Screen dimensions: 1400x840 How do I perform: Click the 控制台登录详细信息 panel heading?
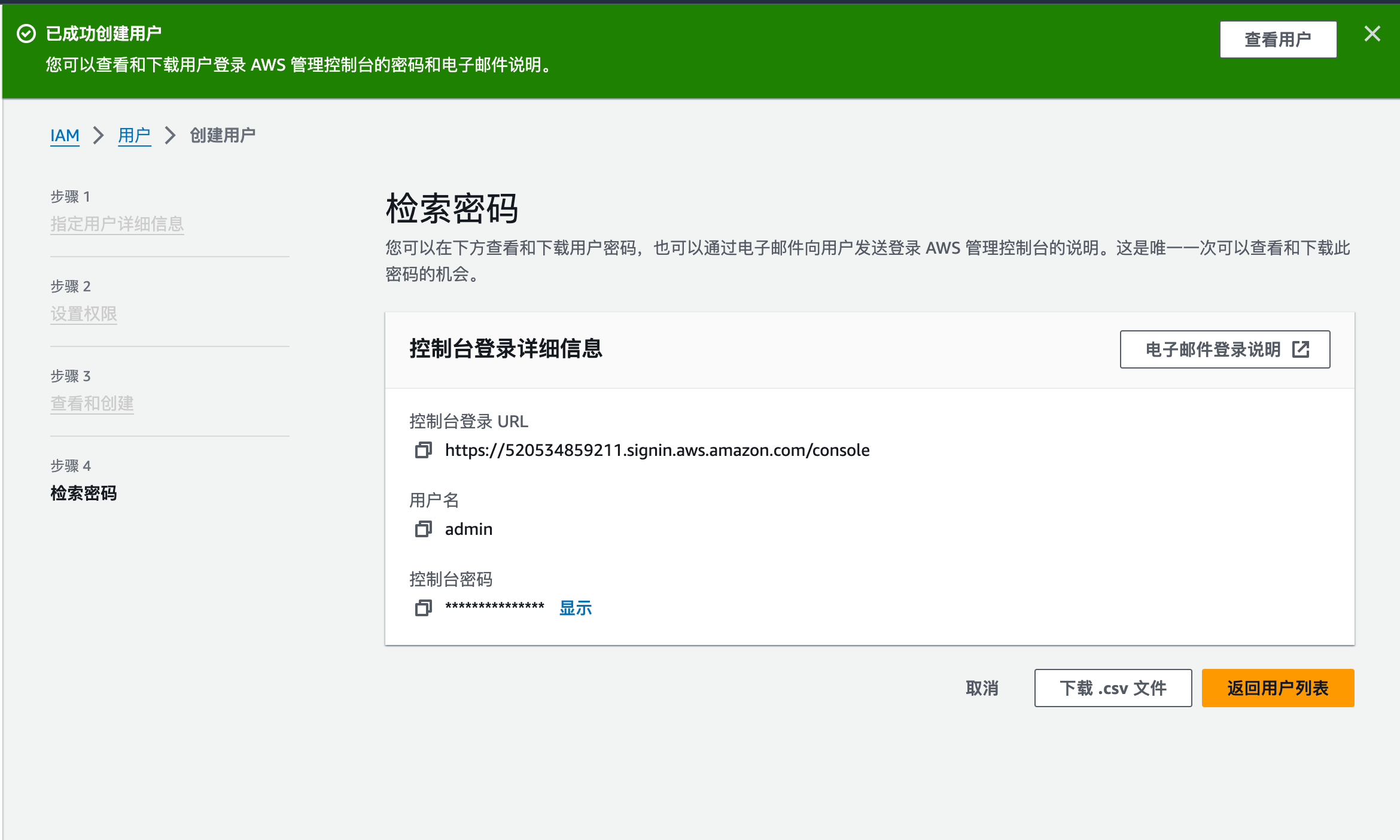506,349
